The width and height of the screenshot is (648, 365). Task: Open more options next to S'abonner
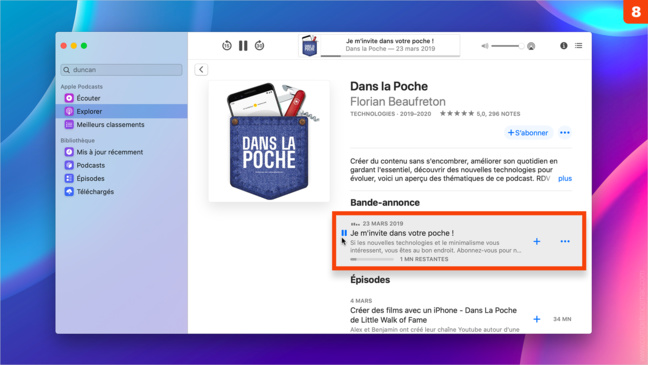coord(565,133)
